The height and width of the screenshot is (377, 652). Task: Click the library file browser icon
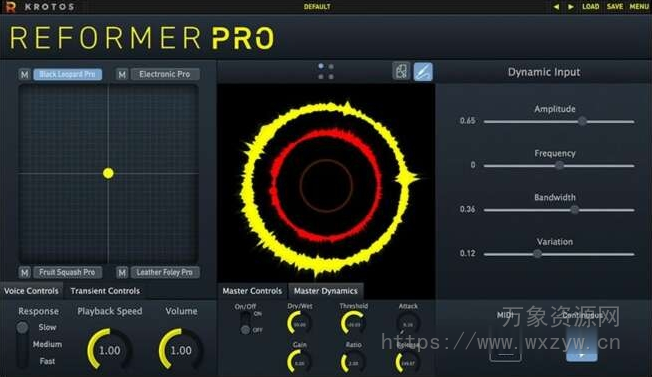pyautogui.click(x=401, y=71)
